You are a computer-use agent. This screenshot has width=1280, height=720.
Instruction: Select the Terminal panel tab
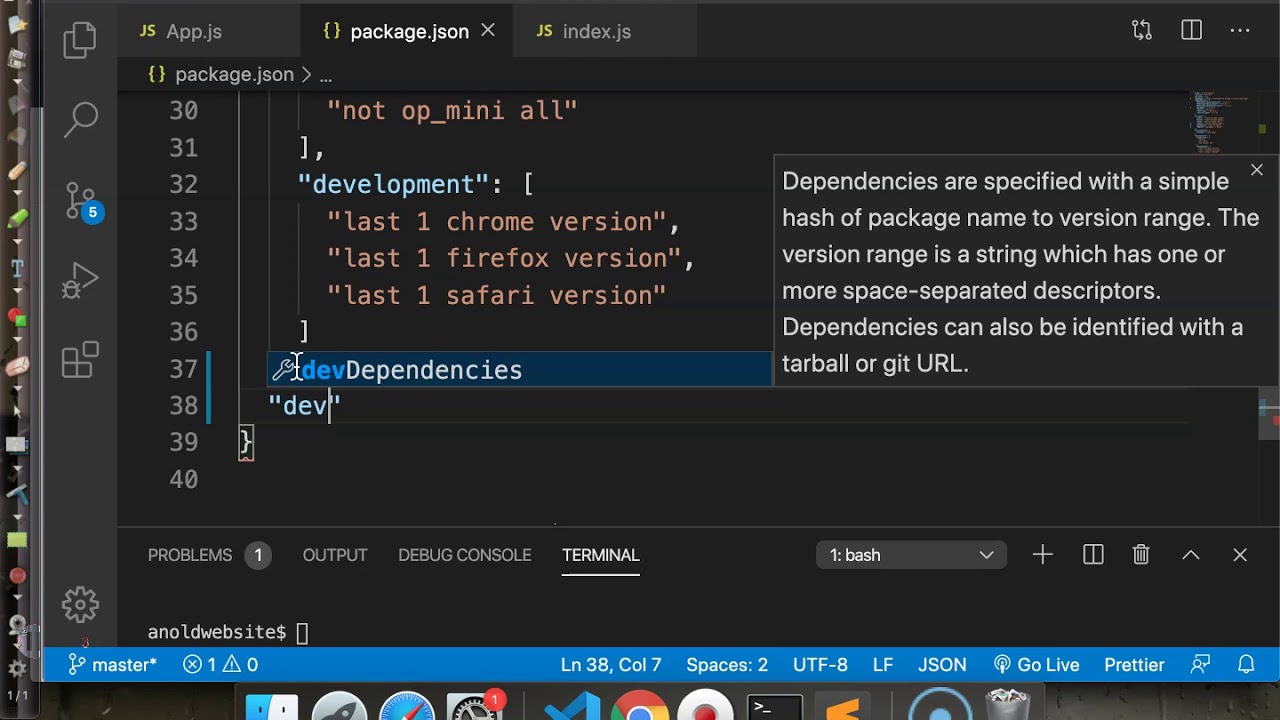tap(601, 555)
